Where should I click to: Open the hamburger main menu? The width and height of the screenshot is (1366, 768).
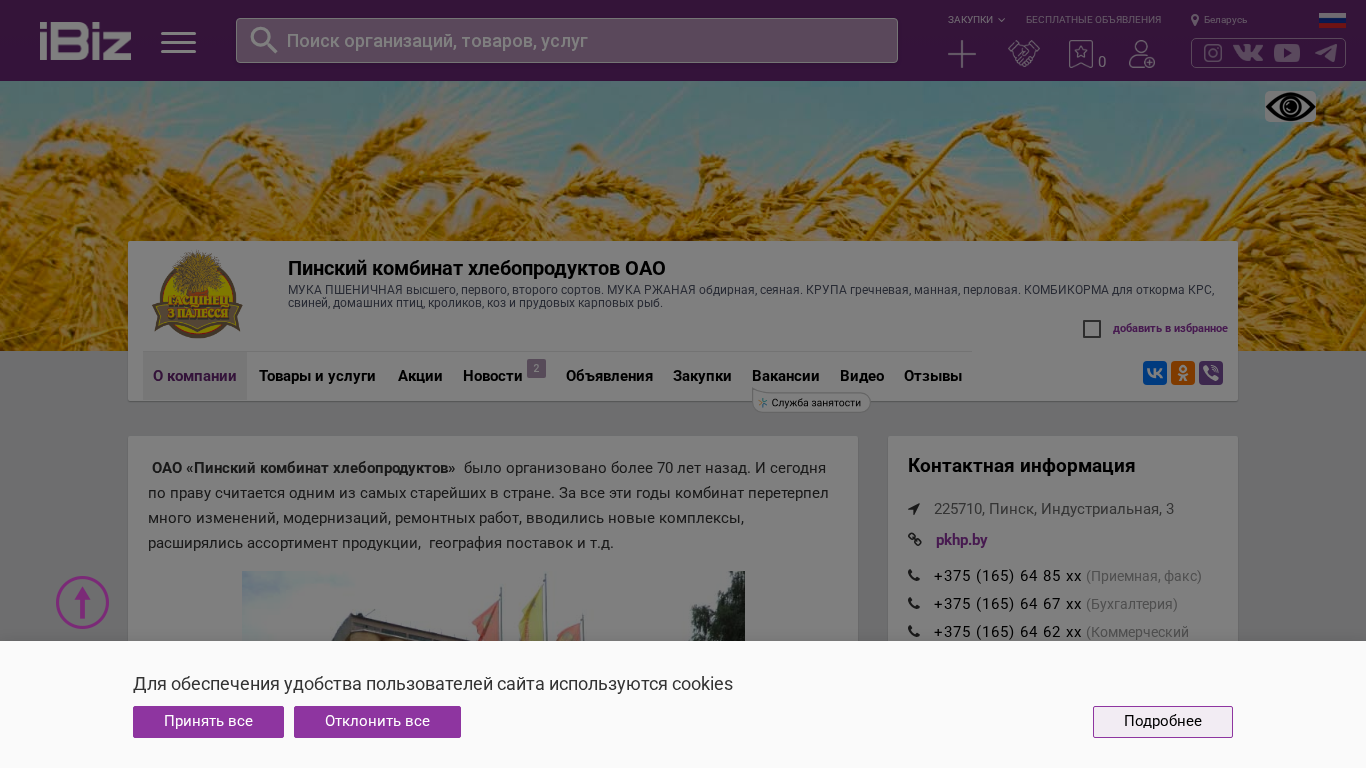178,42
